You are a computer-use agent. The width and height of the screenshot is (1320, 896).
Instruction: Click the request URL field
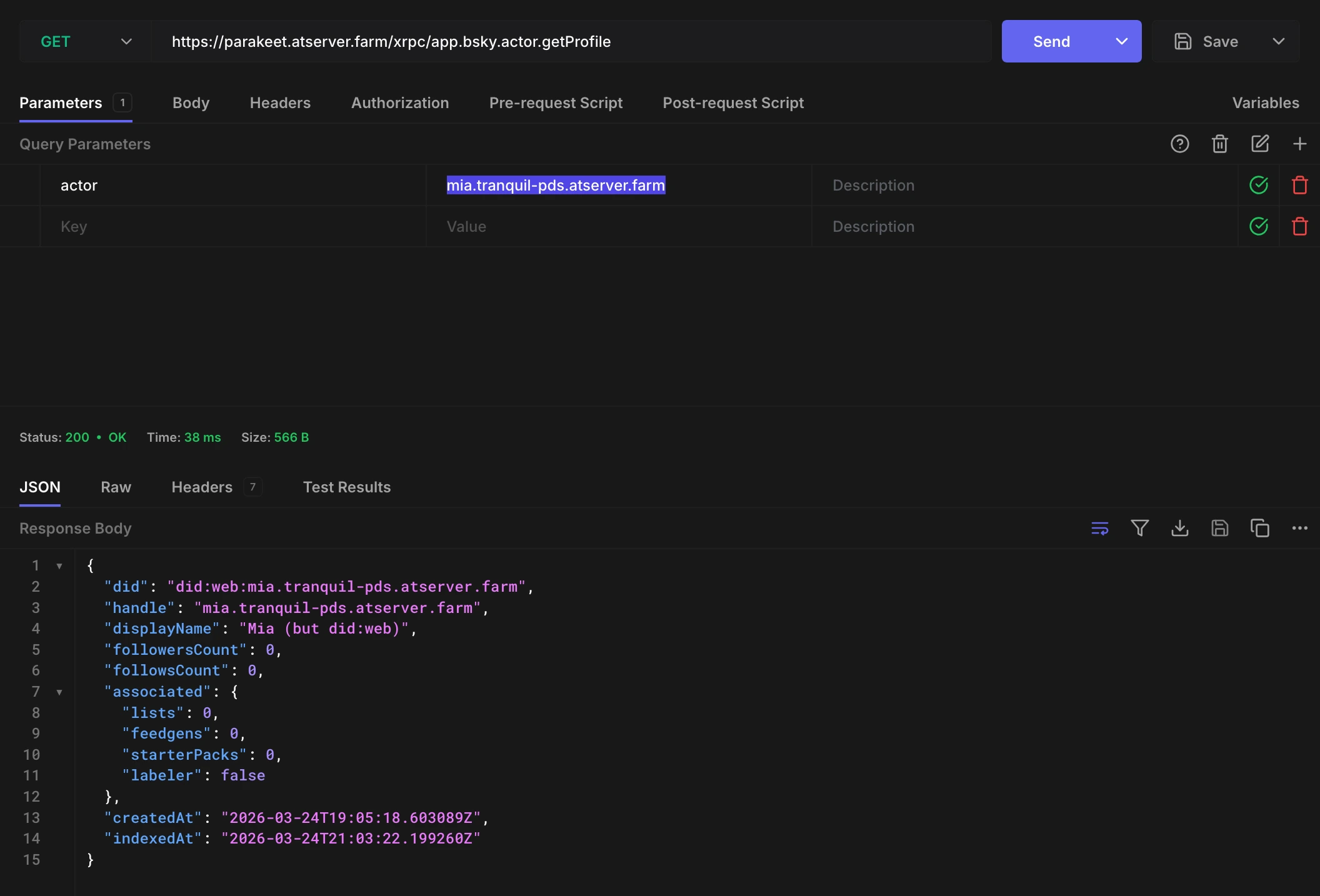pyautogui.click(x=562, y=42)
